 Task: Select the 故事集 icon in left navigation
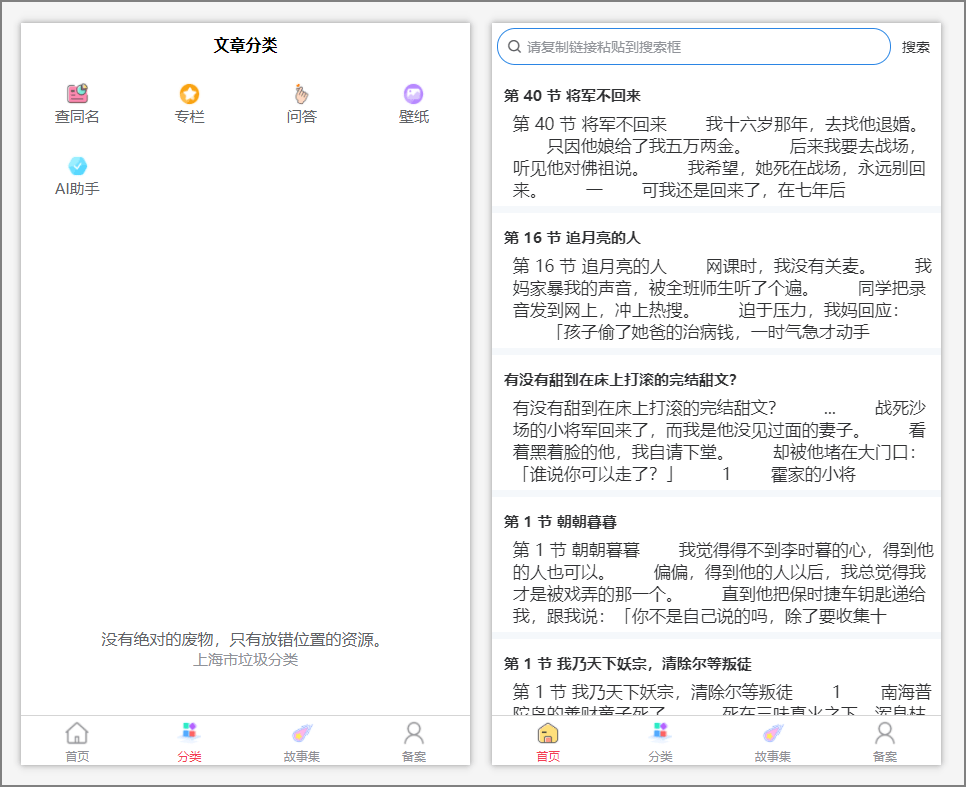(x=301, y=740)
